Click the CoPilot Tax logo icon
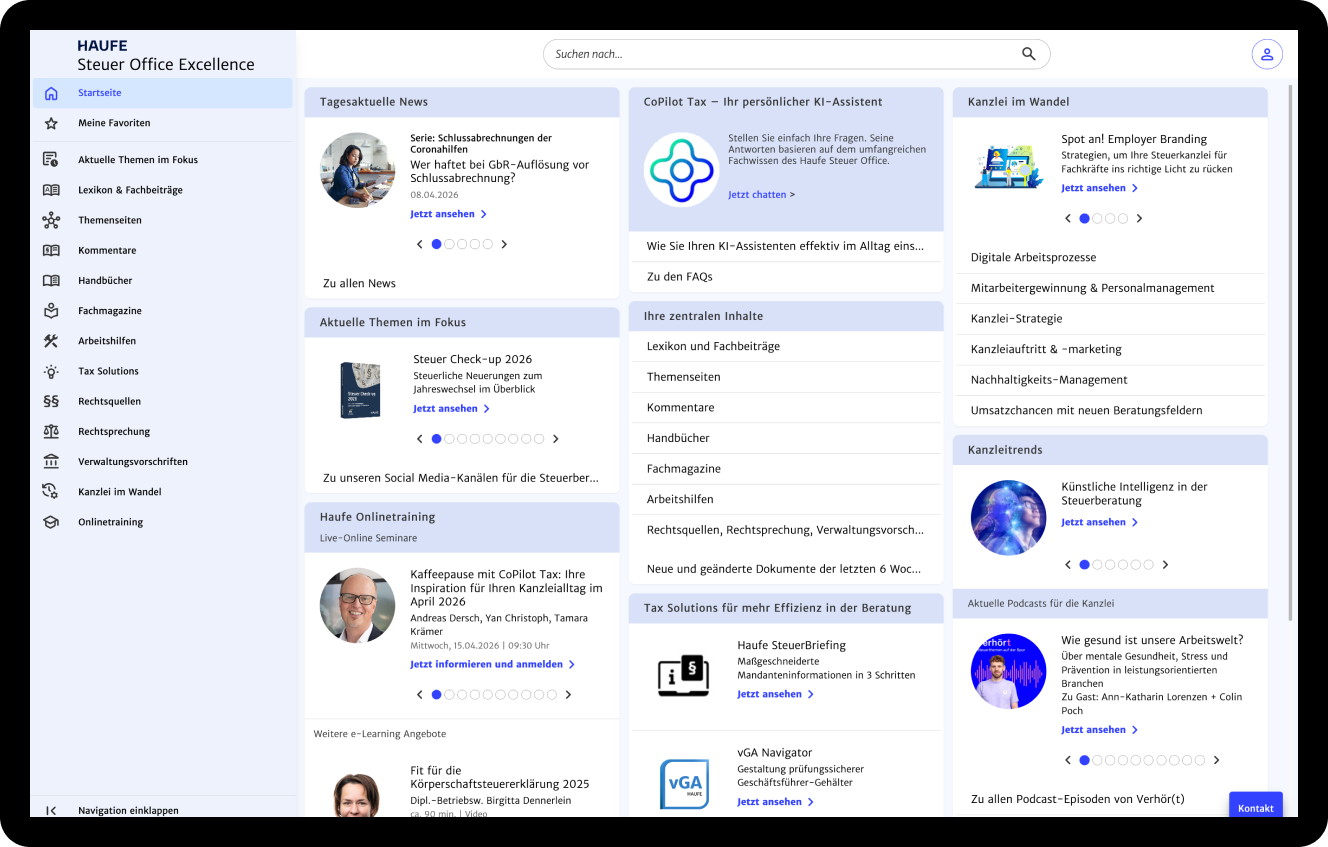The width and height of the screenshot is (1328, 847). [681, 170]
